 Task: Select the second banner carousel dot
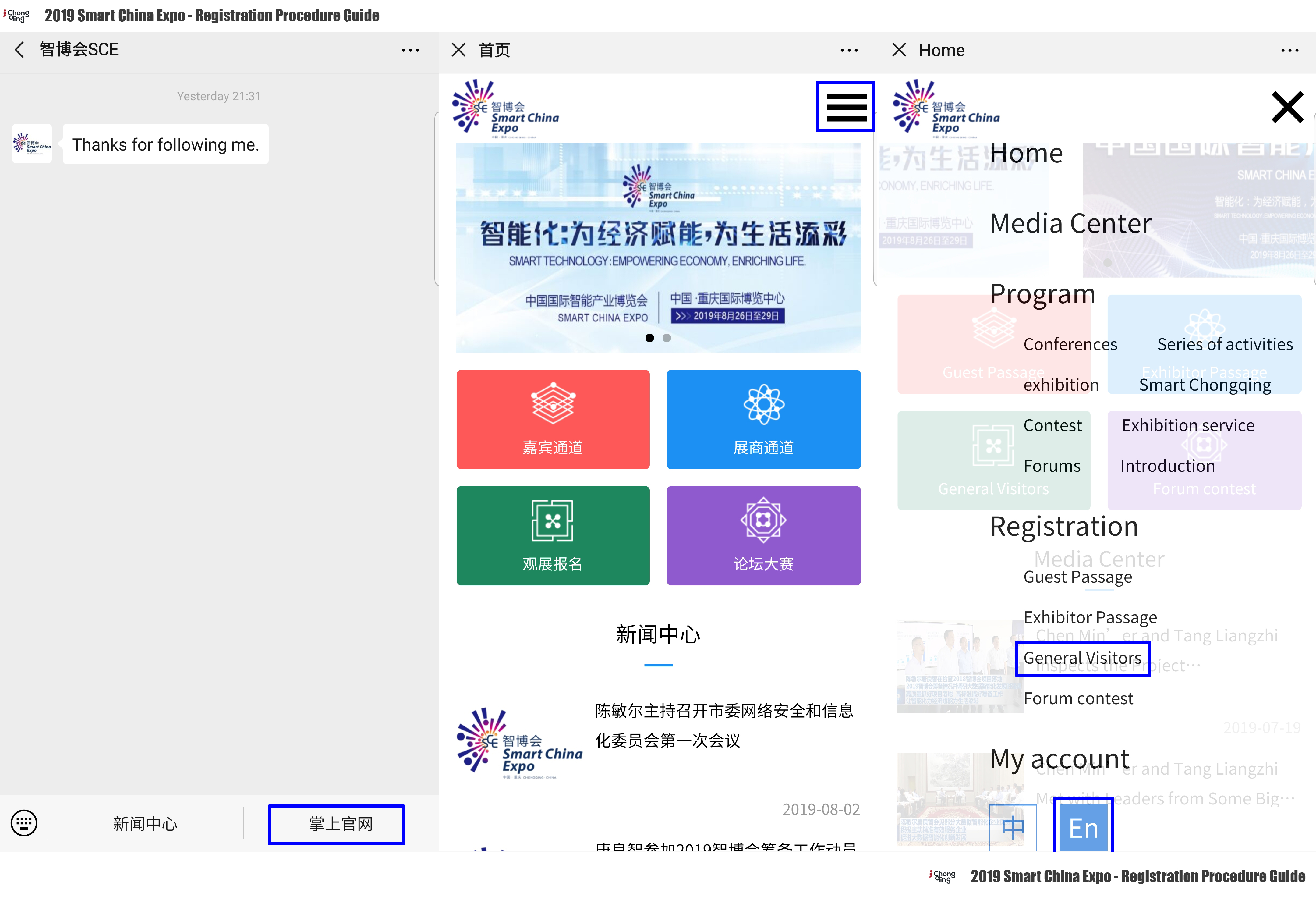point(667,338)
